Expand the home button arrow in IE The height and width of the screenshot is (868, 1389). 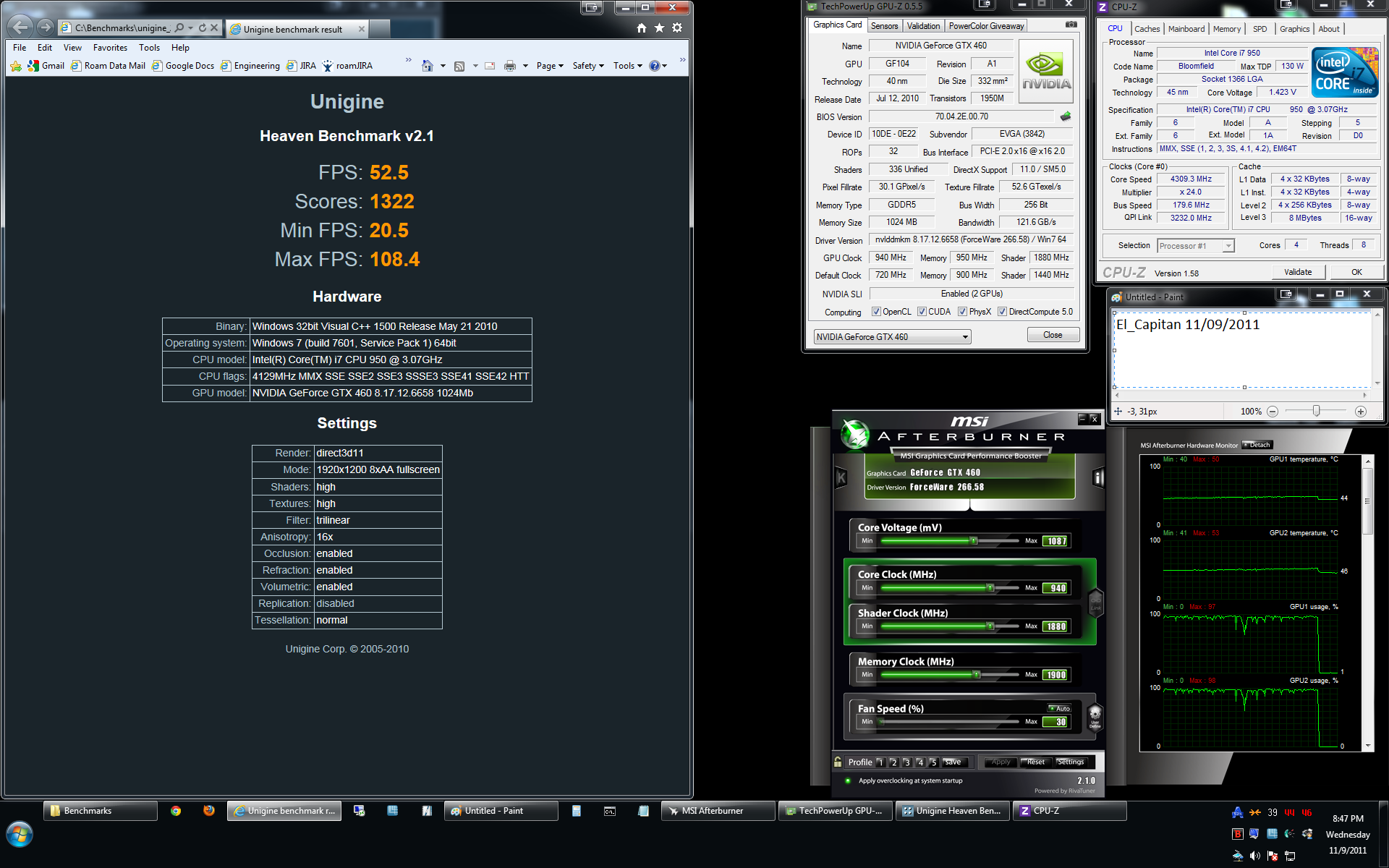(x=443, y=66)
